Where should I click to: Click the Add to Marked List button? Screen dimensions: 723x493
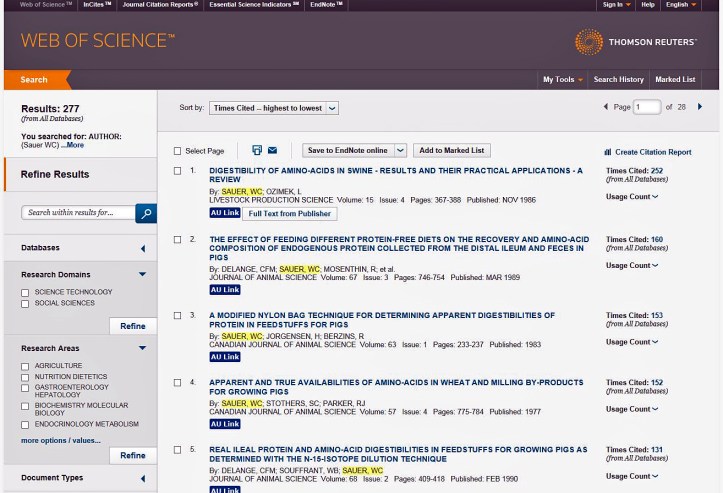click(451, 150)
